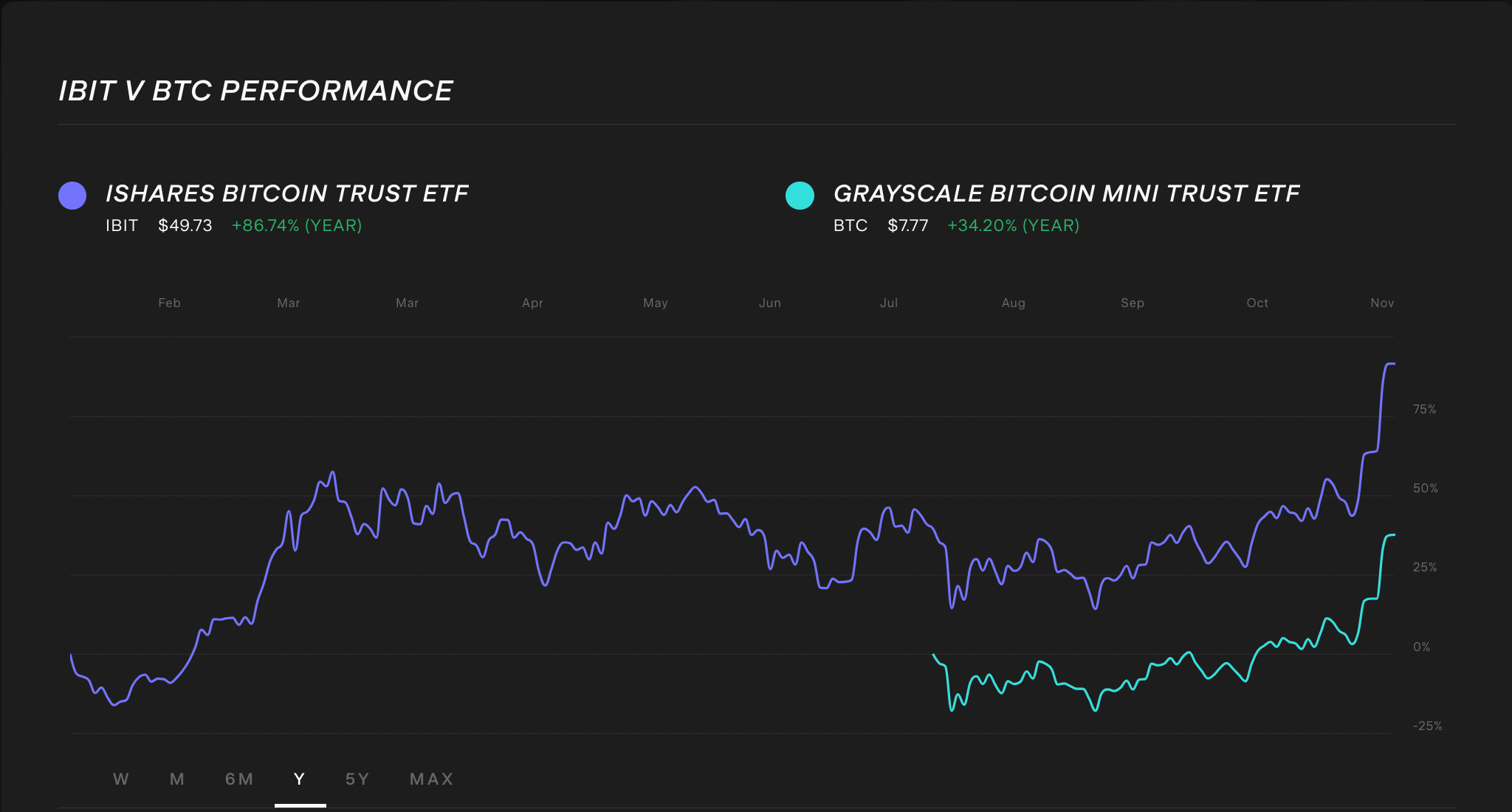Viewport: 1512px width, 812px height.
Task: Click the +86.74% (YEAR) performance text
Action: [297, 226]
